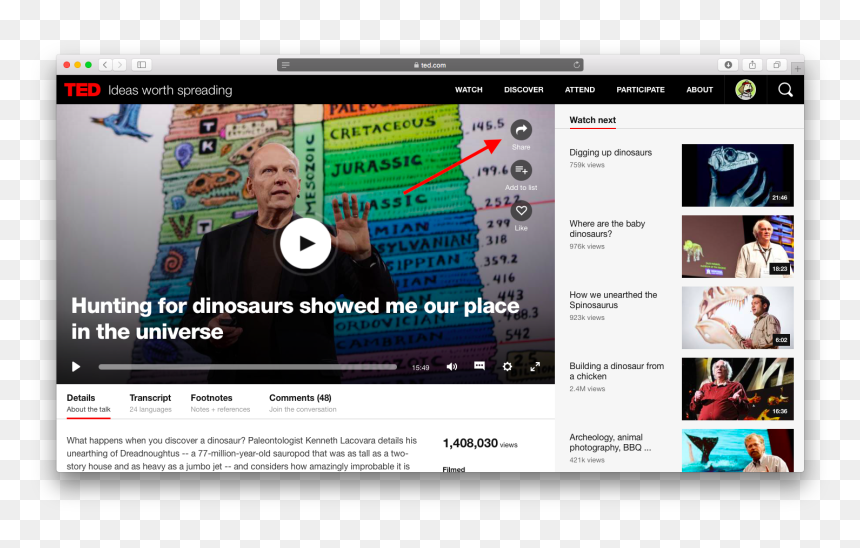Open the ABOUT menu
Image resolution: width=860 pixels, height=548 pixels.
[699, 89]
